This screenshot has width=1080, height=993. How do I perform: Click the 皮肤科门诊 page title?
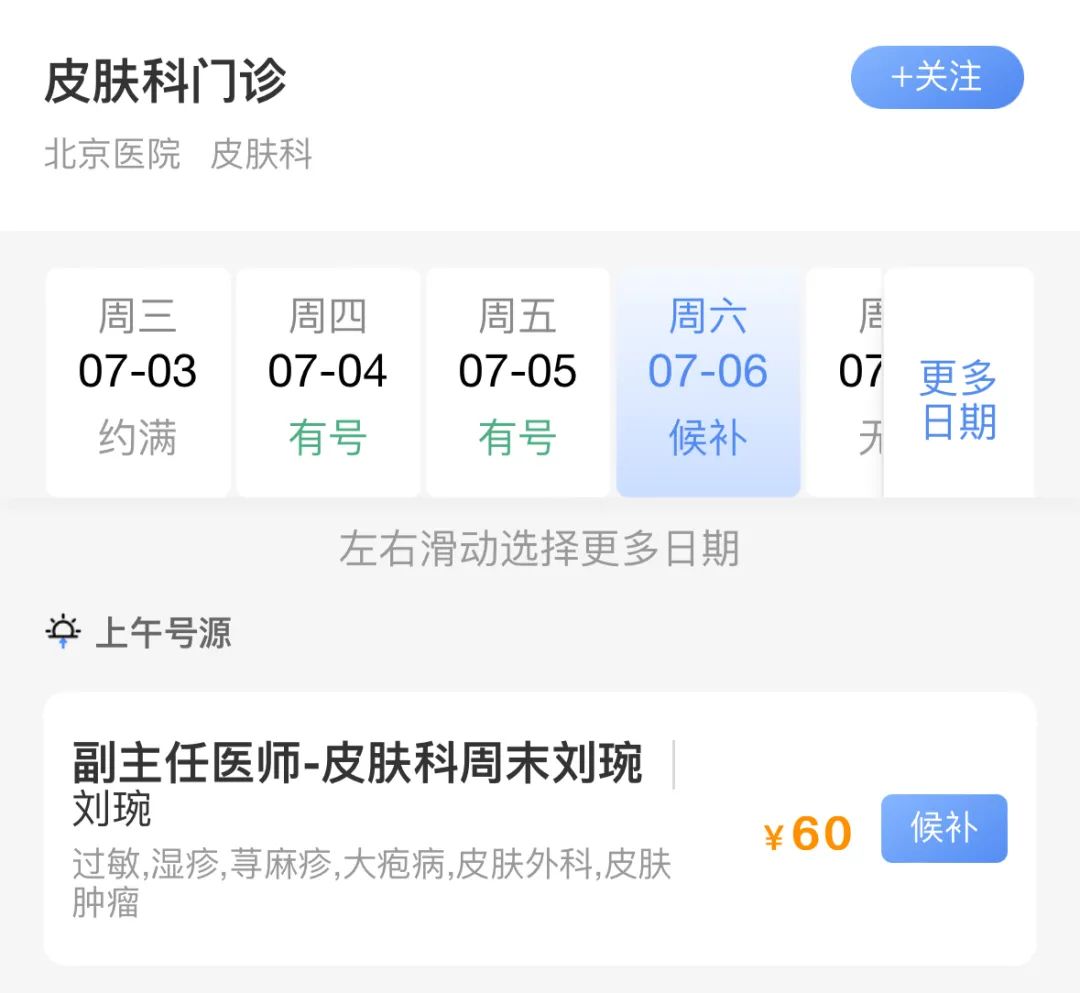pyautogui.click(x=165, y=81)
